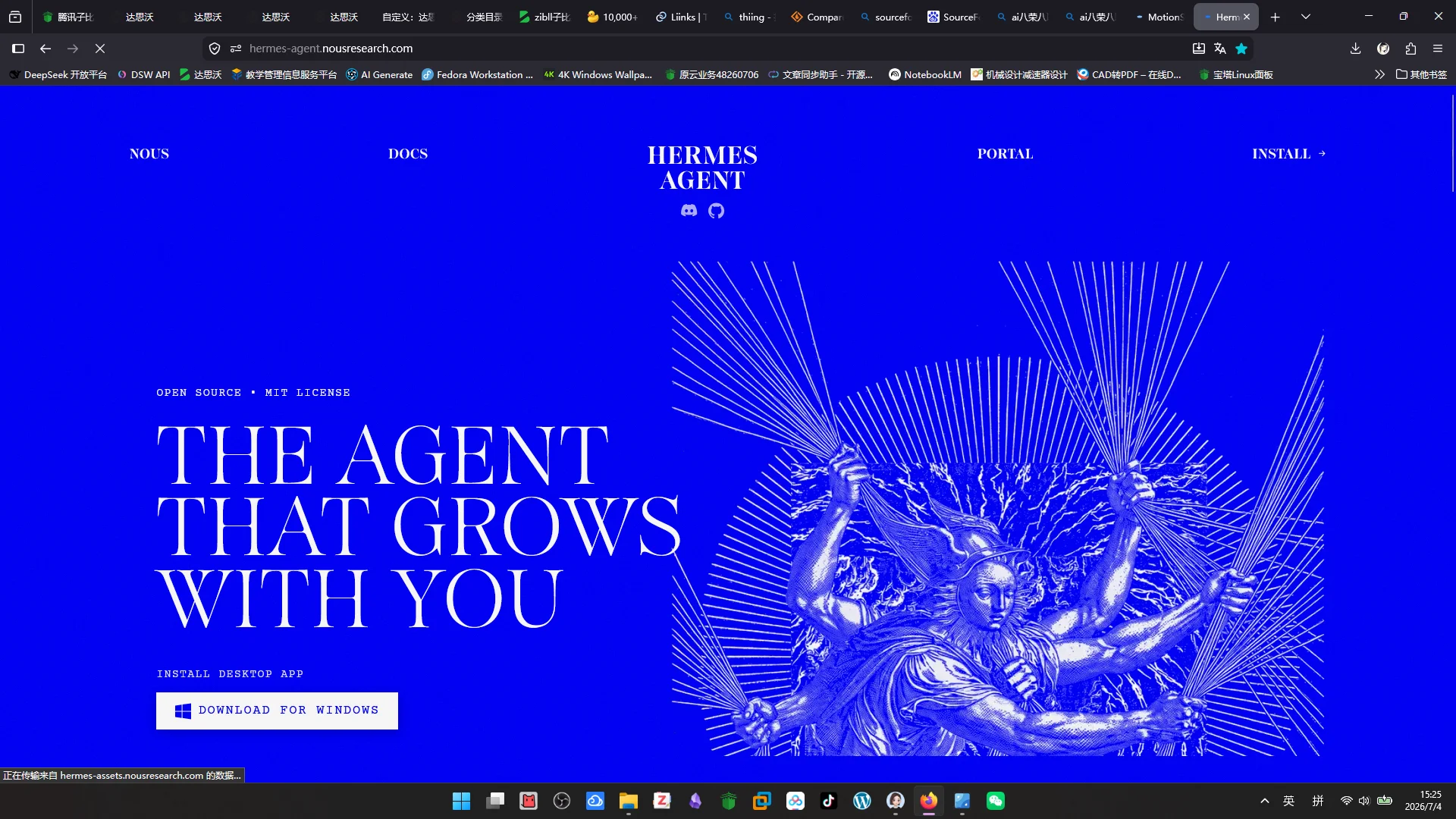This screenshot has width=1456, height=819.
Task: Switch to the Liinks tab
Action: 682,17
